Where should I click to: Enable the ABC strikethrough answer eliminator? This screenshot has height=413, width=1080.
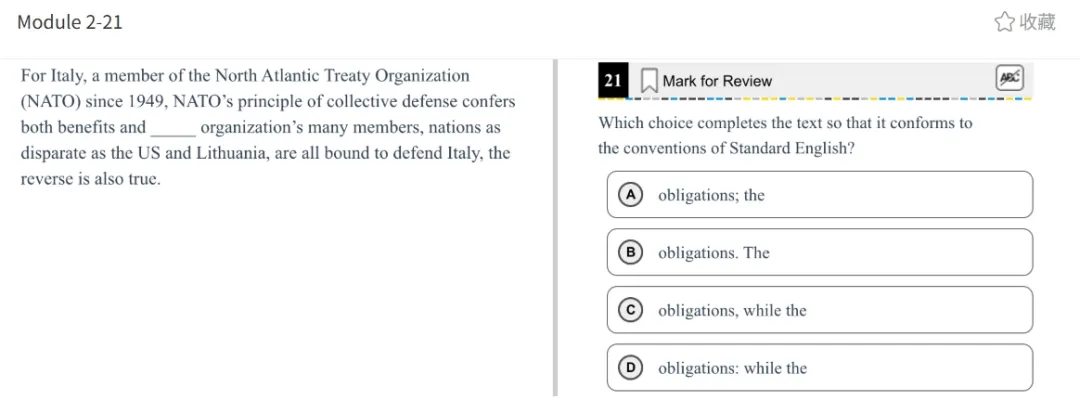tap(1010, 78)
